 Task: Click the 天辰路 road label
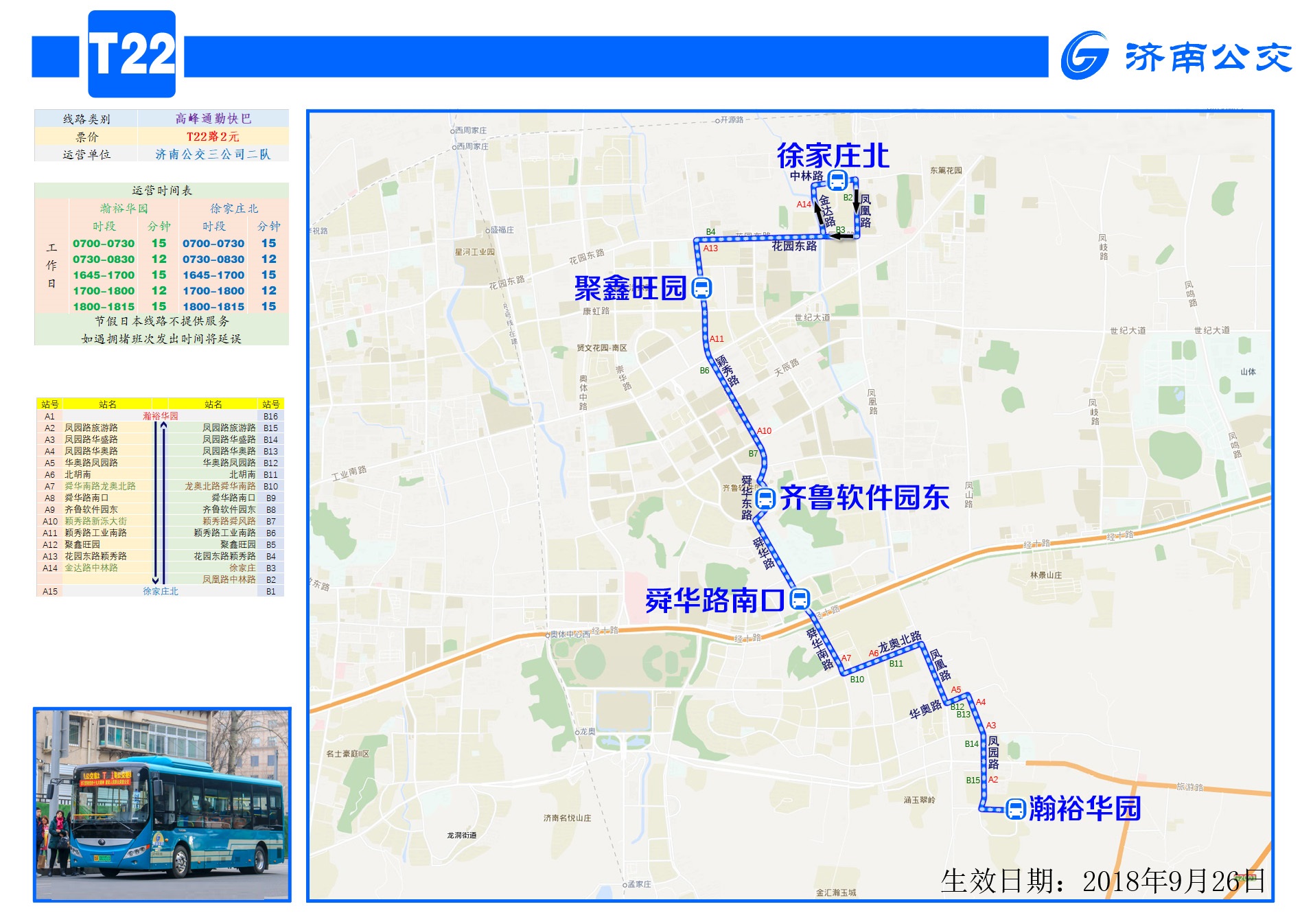coord(787,367)
